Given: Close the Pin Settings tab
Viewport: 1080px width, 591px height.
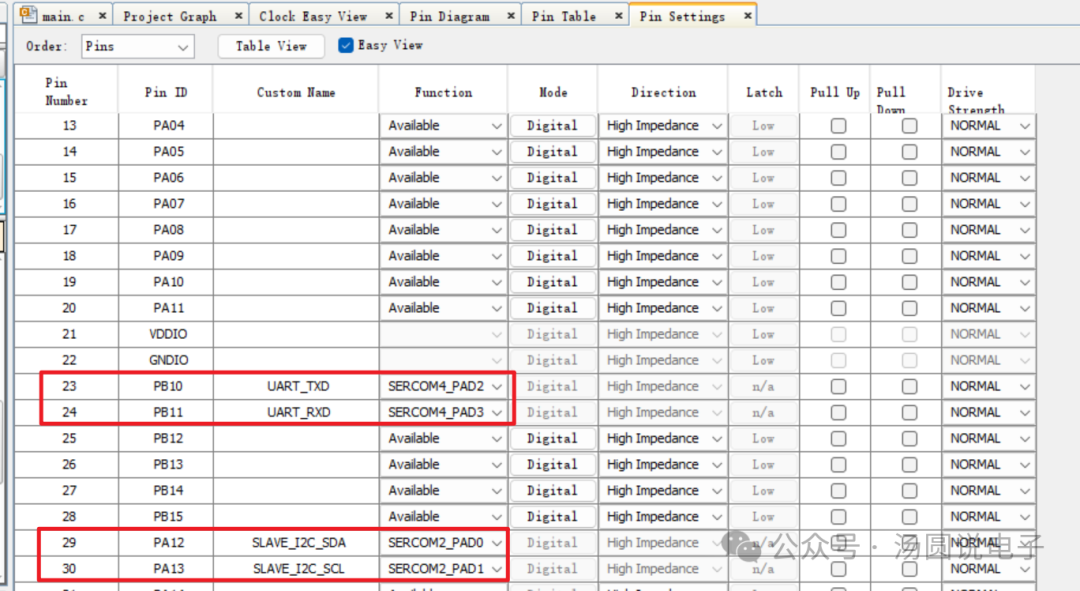Looking at the screenshot, I should pyautogui.click(x=747, y=15).
